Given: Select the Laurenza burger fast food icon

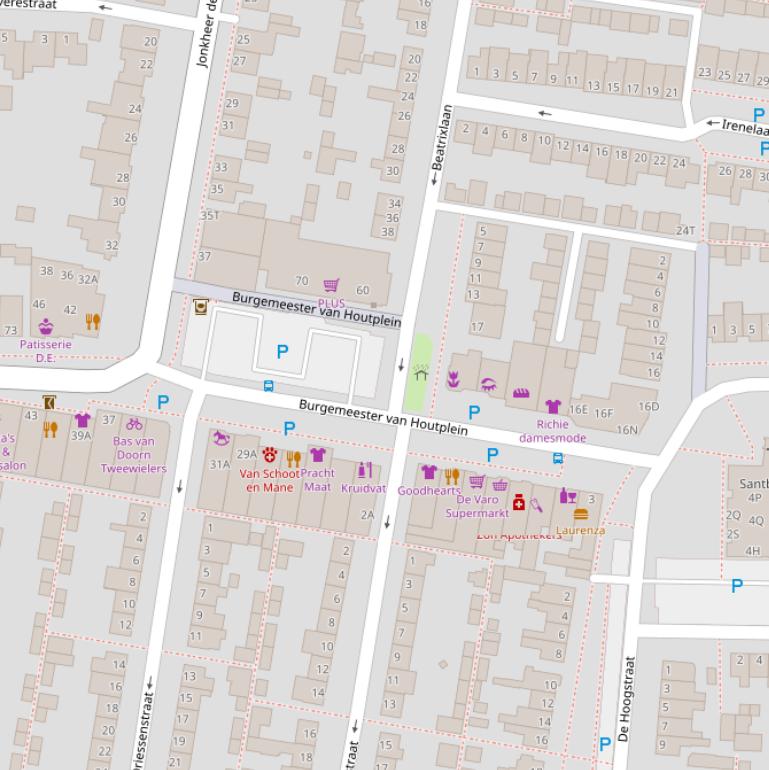Looking at the screenshot, I should [x=581, y=513].
